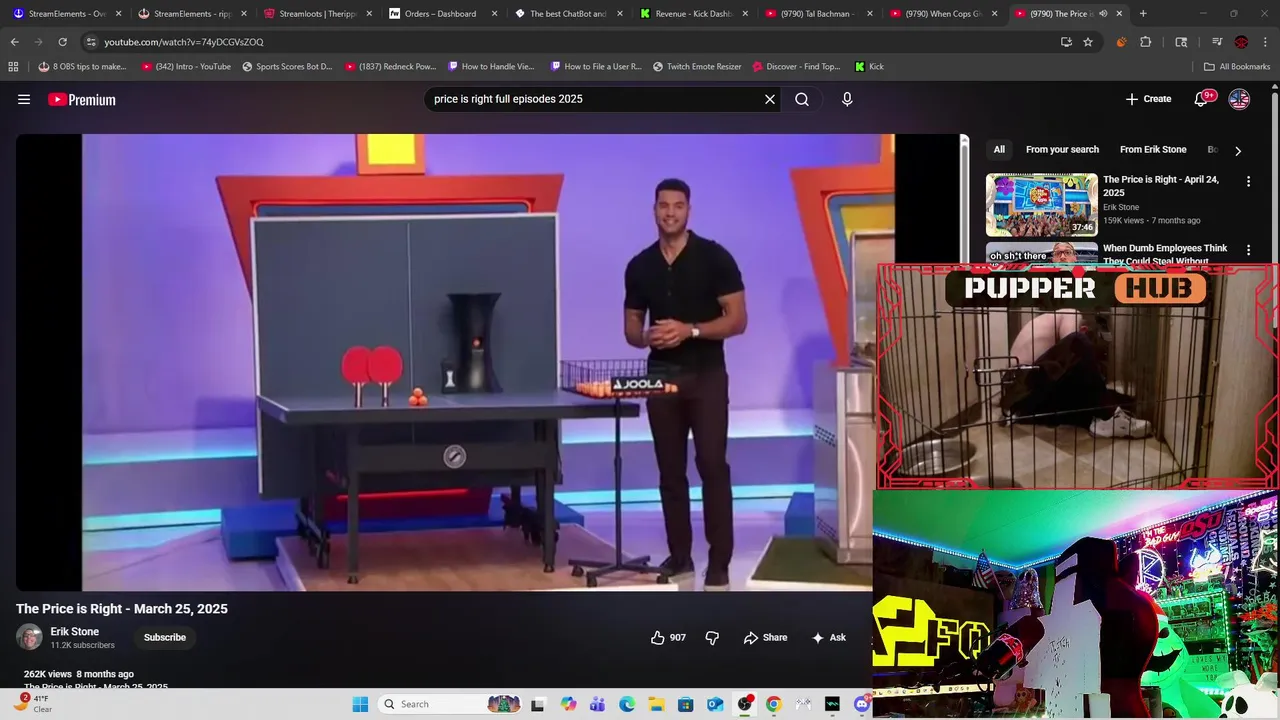This screenshot has width=1280, height=720.
Task: Expand All Bookmarks folder
Action: (1237, 66)
